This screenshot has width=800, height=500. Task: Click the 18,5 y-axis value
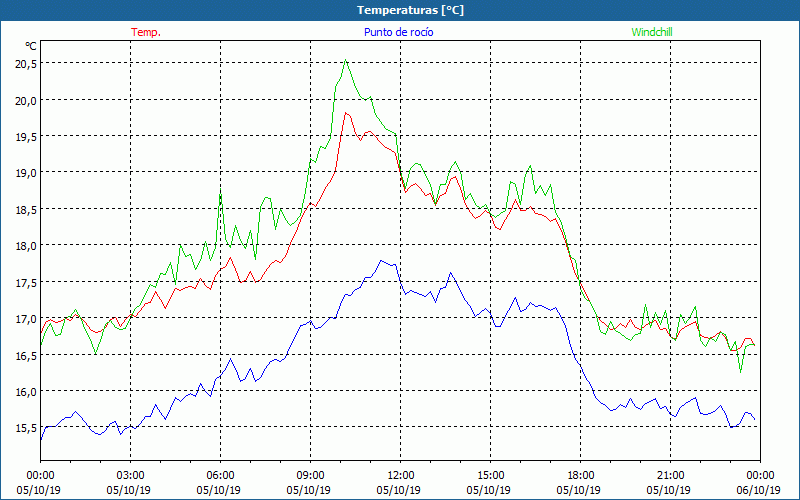click(26, 210)
